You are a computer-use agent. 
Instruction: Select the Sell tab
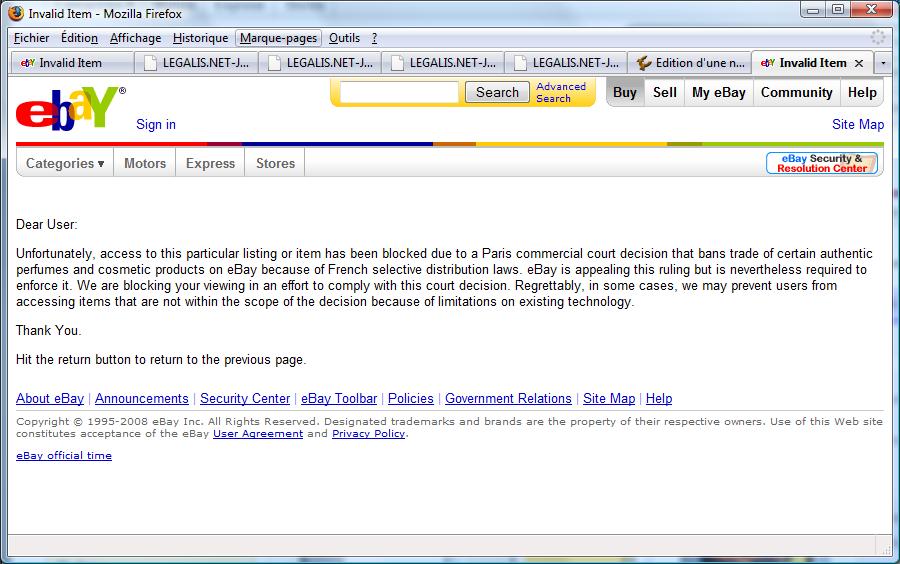click(665, 92)
